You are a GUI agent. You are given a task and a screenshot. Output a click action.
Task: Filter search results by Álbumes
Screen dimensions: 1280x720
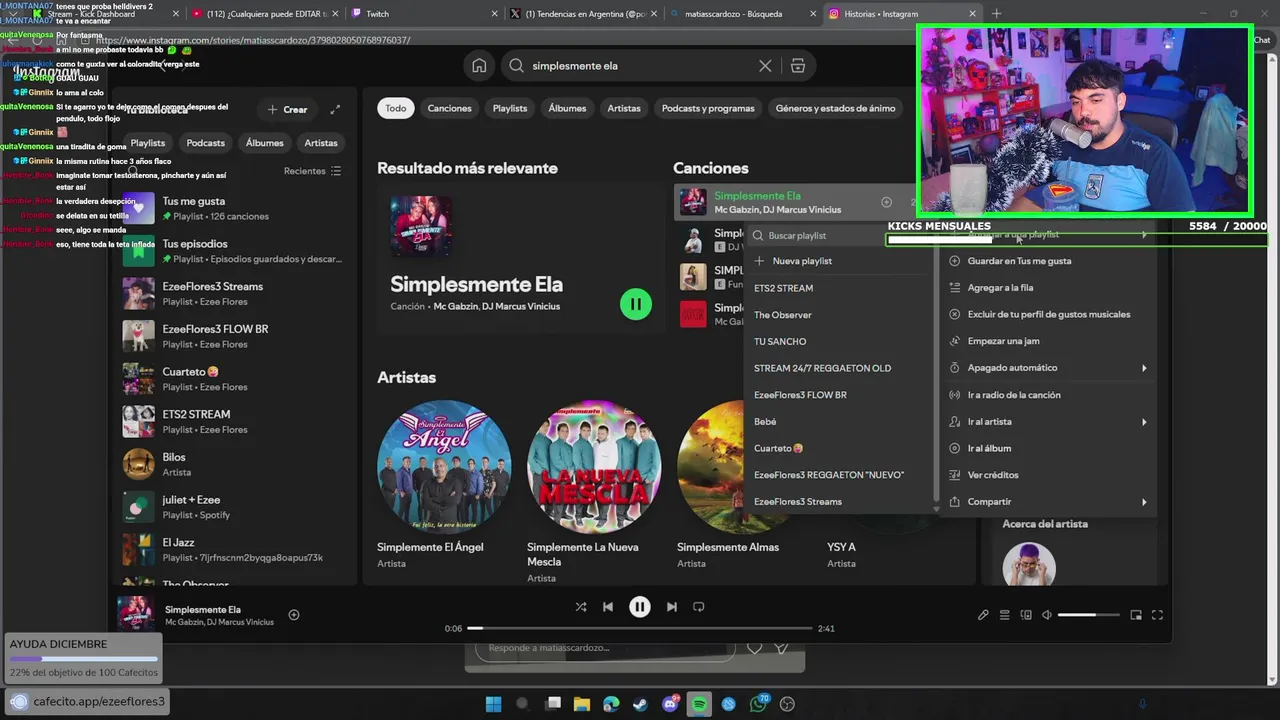[567, 108]
